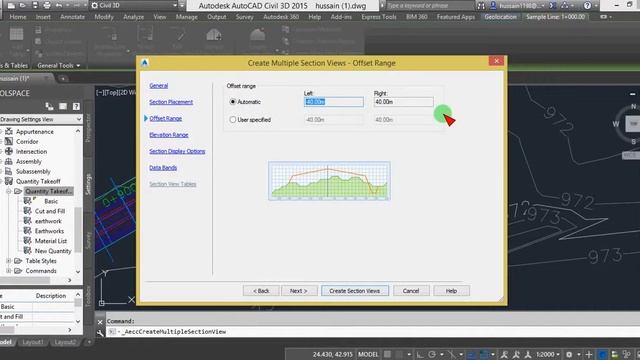Image resolution: width=640 pixels, height=360 pixels.
Task: Open the Data Bands page link
Action: 163,167
